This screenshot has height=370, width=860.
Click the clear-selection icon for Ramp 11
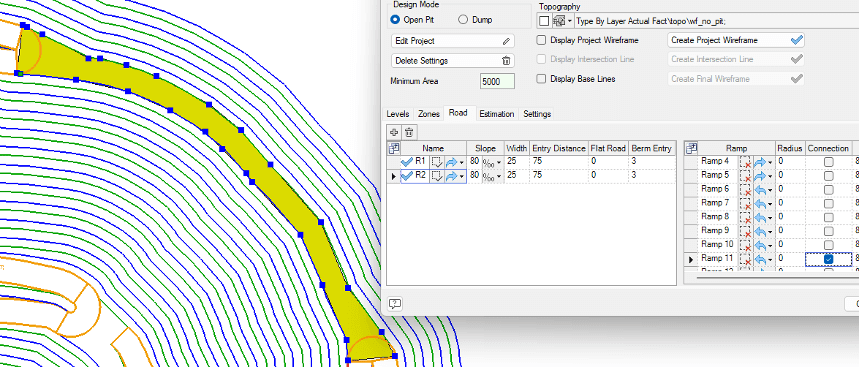[x=745, y=259]
